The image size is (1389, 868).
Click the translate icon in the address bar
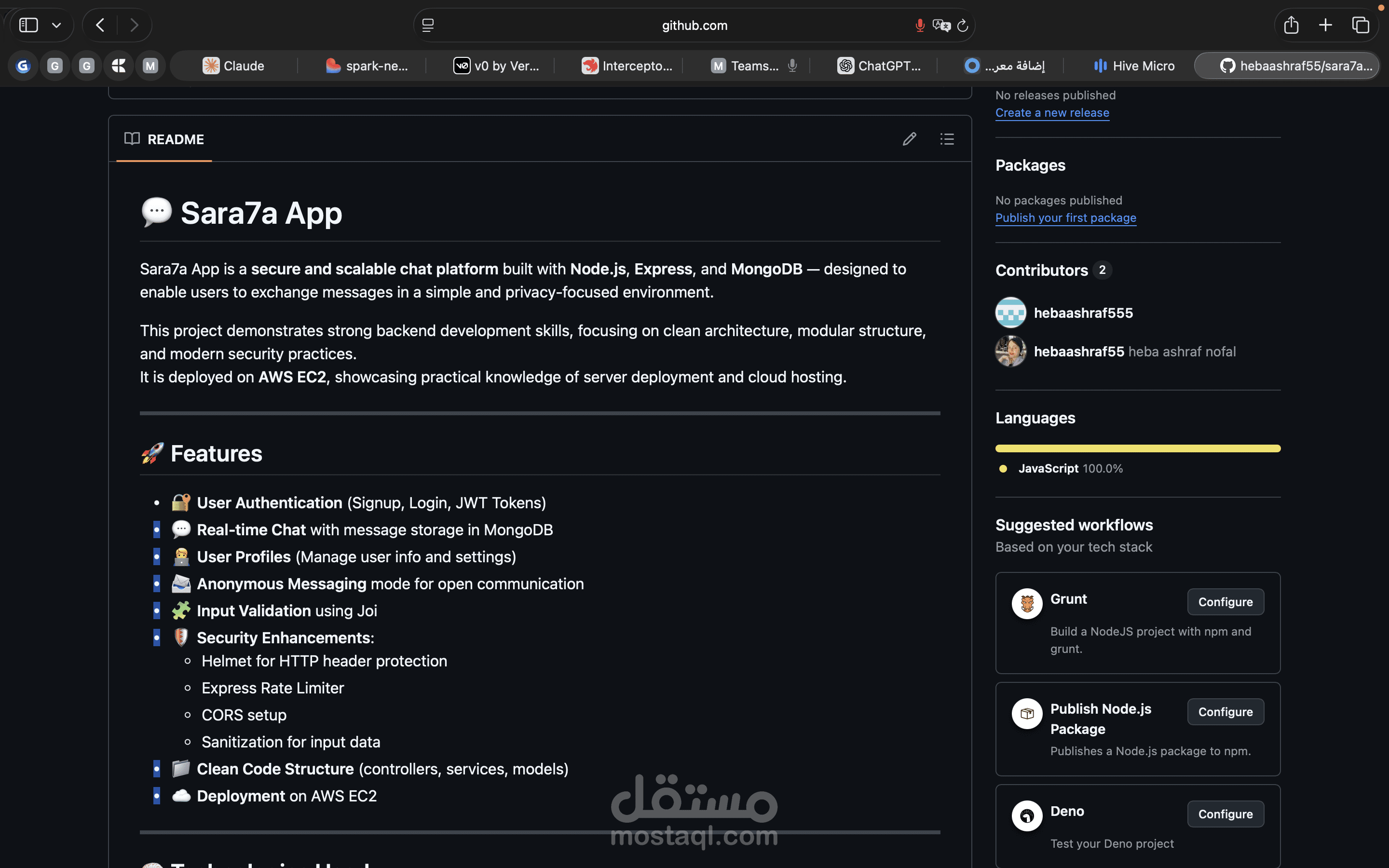[x=941, y=25]
